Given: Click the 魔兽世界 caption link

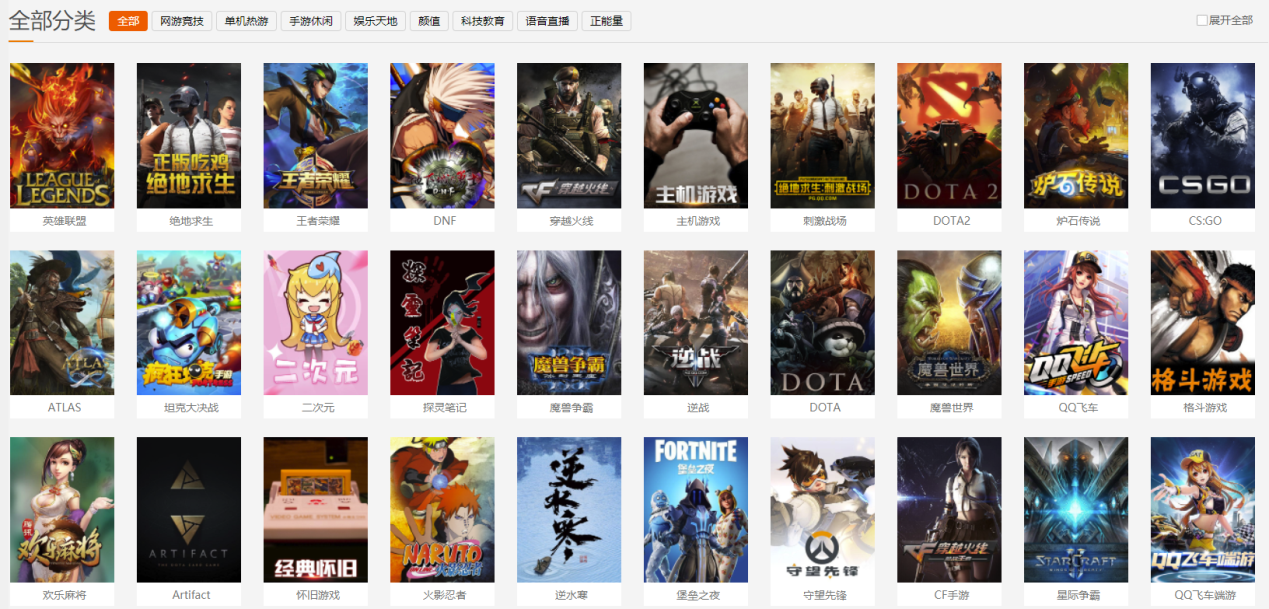Looking at the screenshot, I should (951, 408).
